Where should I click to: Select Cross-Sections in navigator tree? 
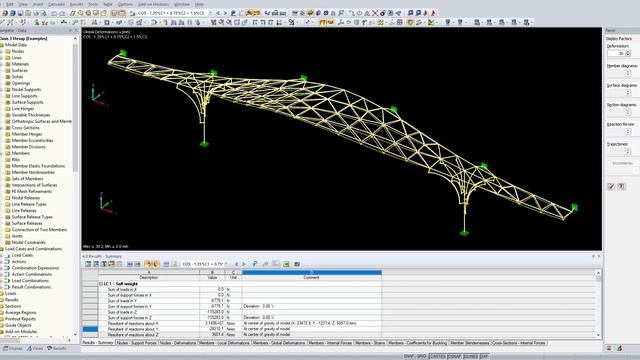[x=25, y=128]
